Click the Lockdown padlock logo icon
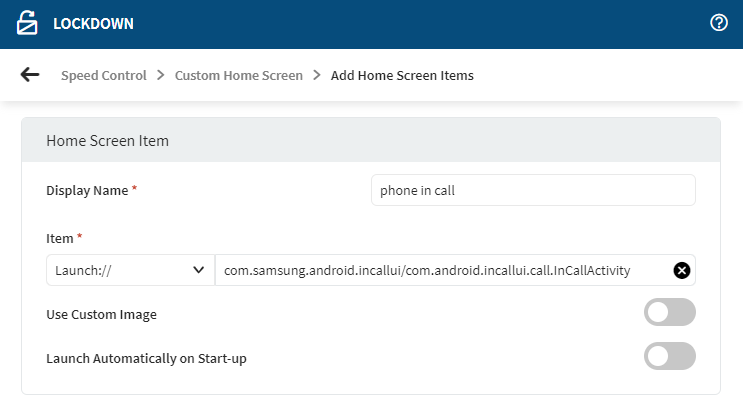This screenshot has height=415, width=743. [28, 23]
